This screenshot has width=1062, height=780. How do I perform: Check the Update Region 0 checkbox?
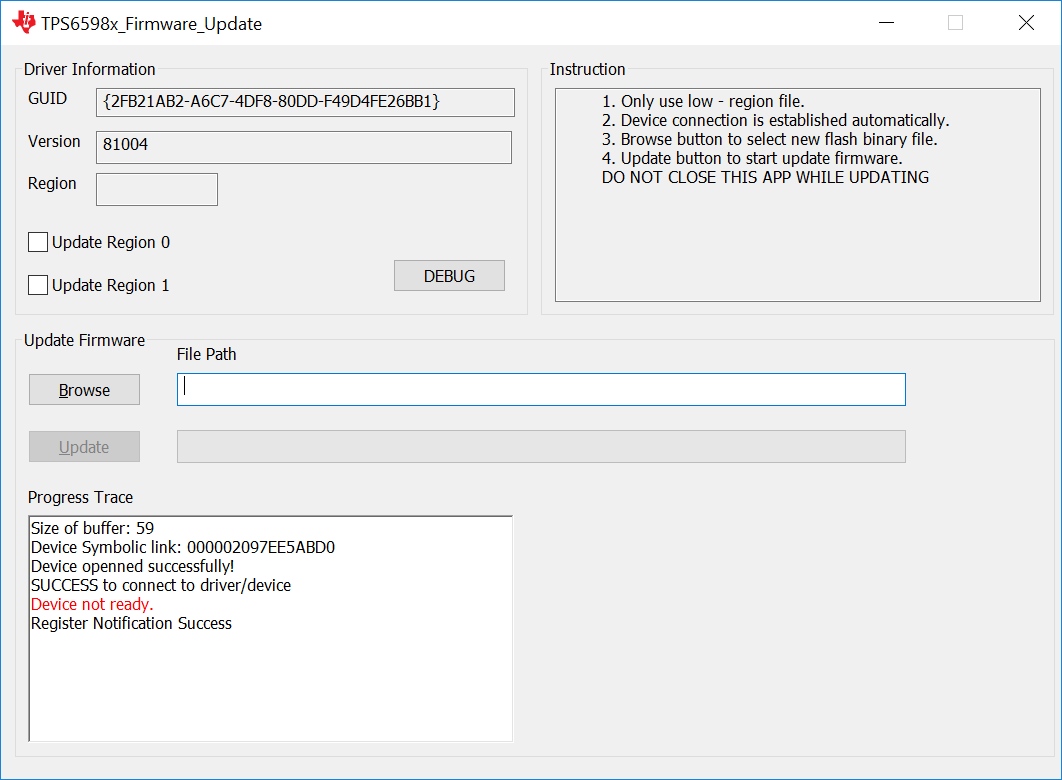[38, 242]
